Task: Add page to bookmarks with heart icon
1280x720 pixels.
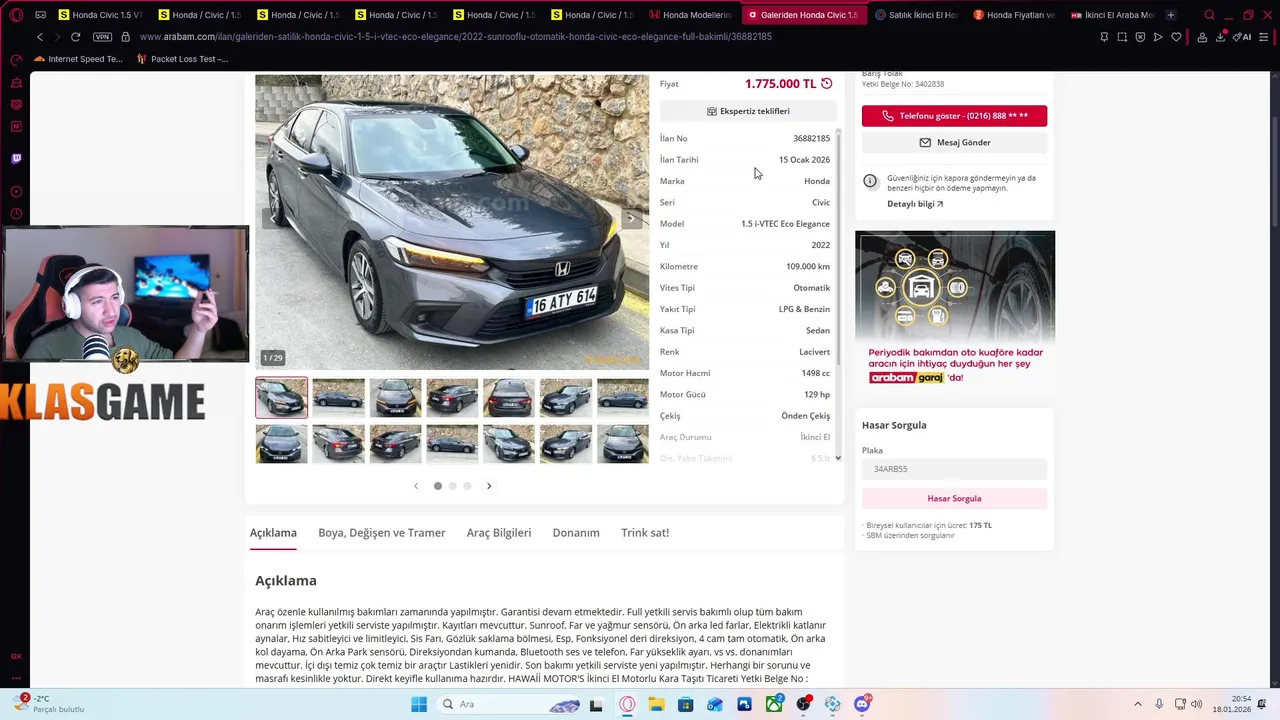Action: [1176, 37]
